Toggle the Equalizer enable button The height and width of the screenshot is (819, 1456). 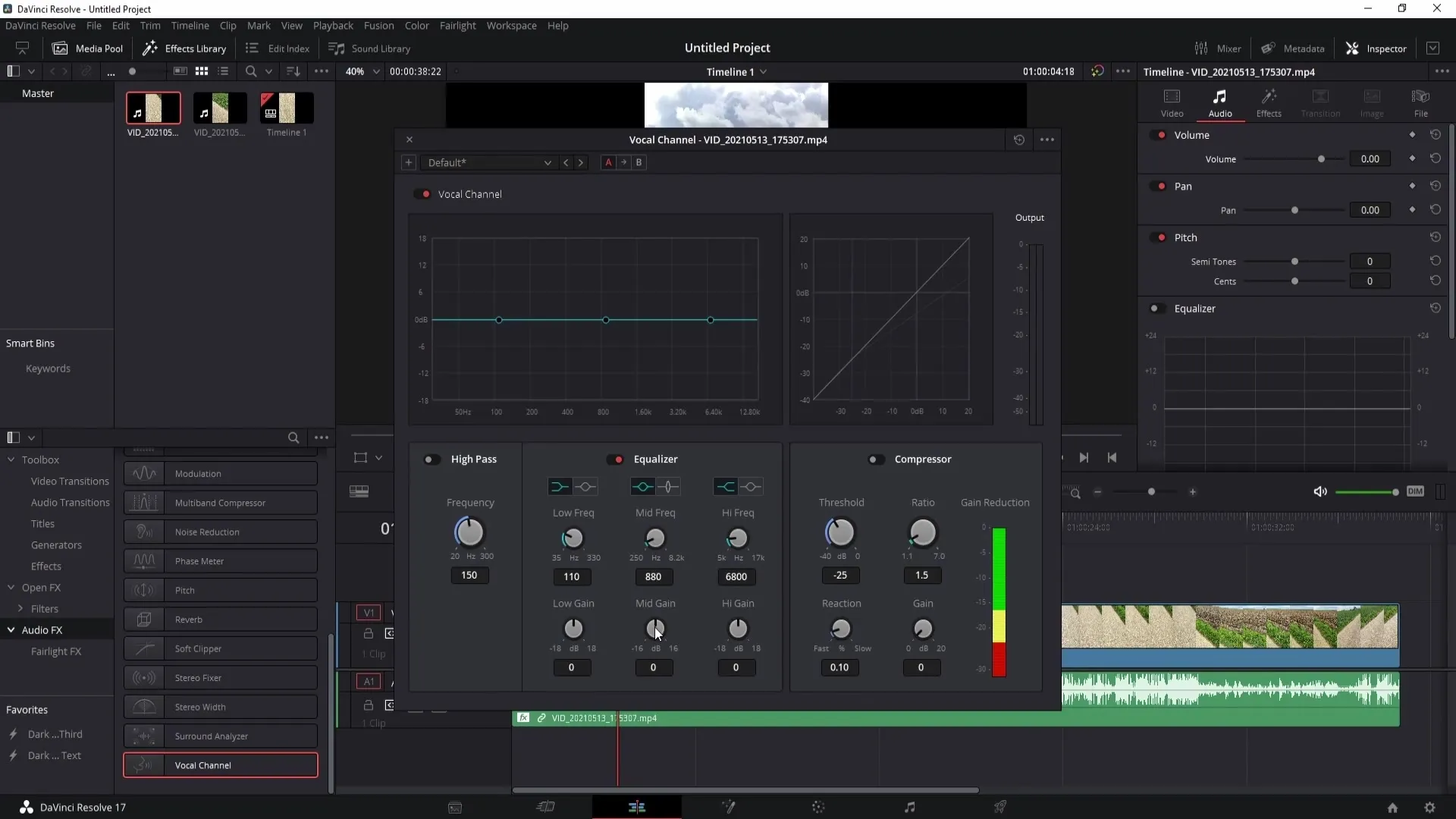617,459
